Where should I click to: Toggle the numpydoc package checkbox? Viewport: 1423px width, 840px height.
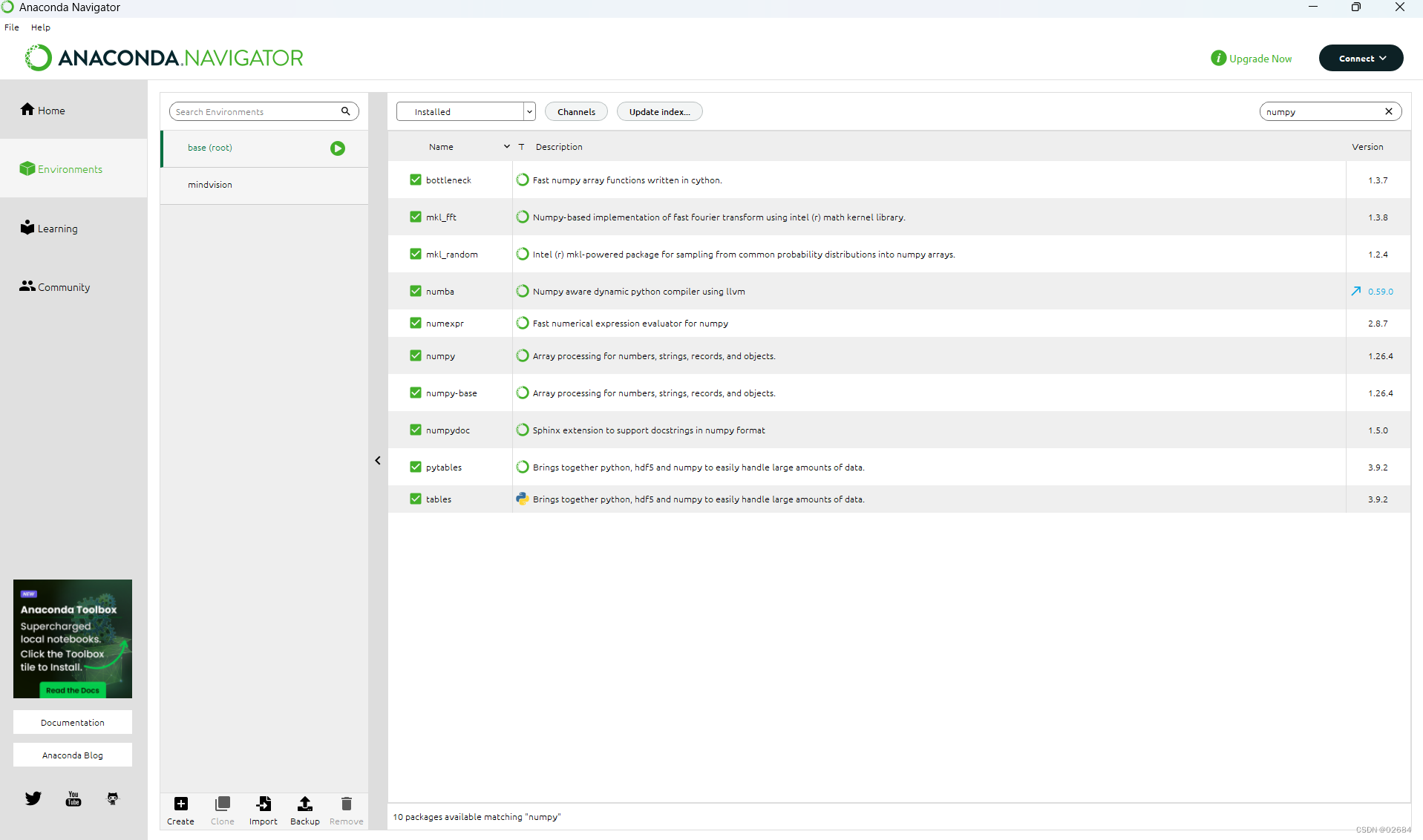click(416, 430)
